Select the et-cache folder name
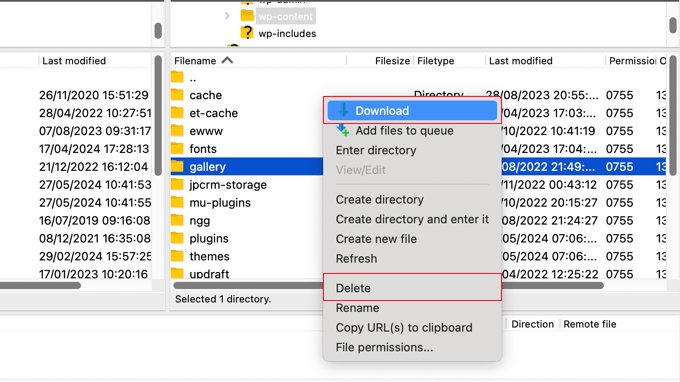 (214, 113)
